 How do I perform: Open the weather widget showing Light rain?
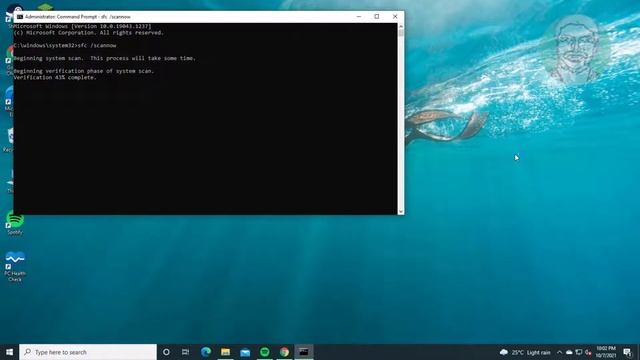[x=525, y=352]
